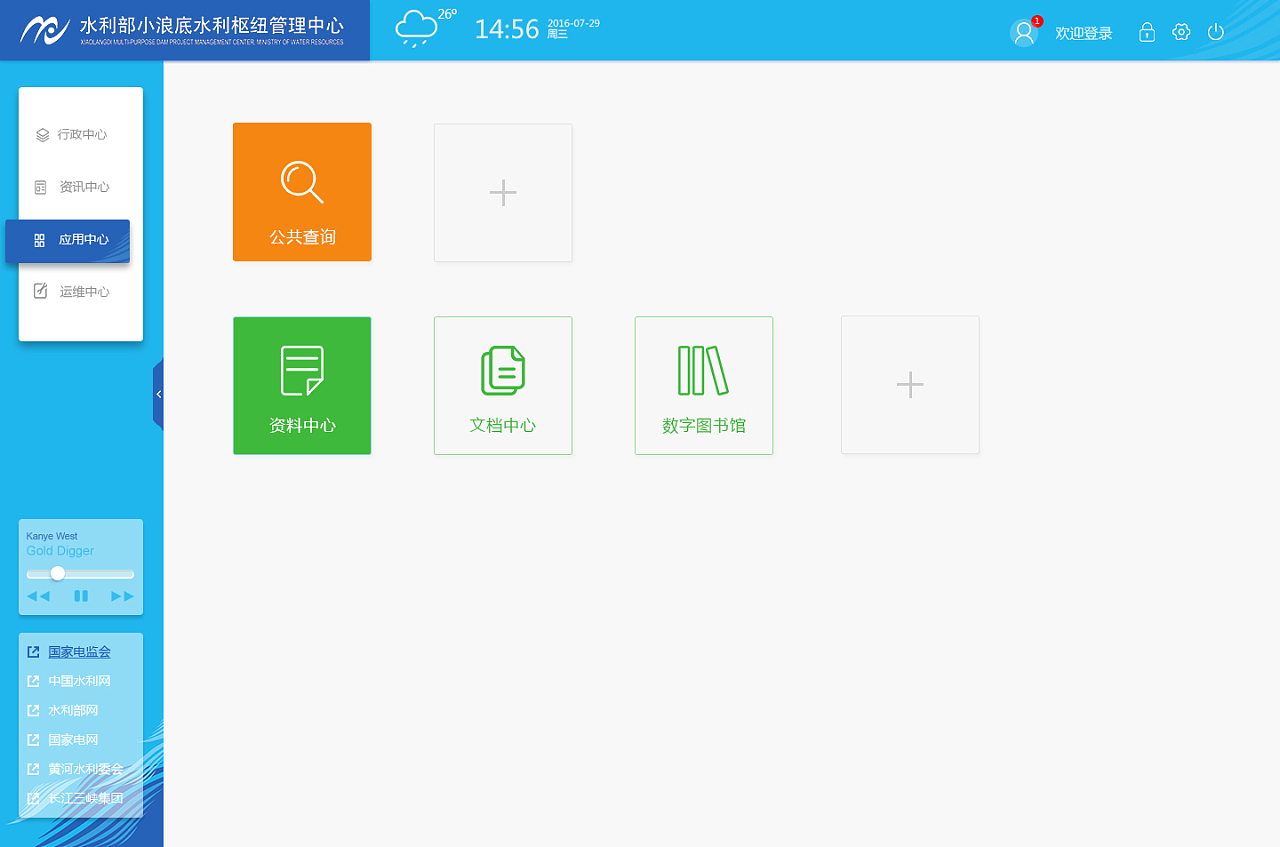1280x847 pixels.
Task: Click the 26° temperature reading
Action: pos(447,14)
